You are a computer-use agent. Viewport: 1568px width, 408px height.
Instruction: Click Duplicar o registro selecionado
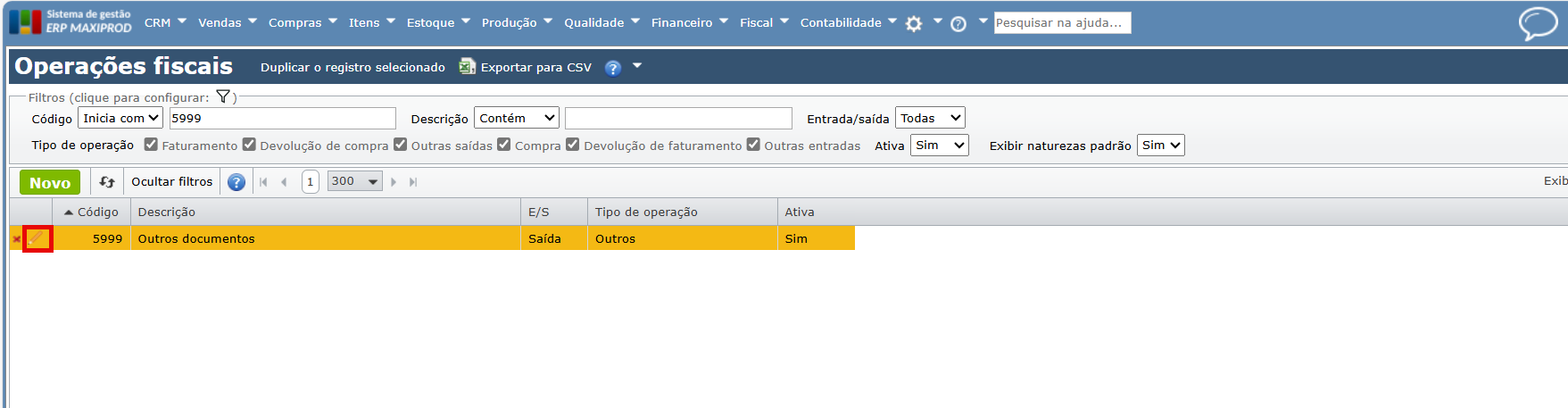(x=353, y=68)
